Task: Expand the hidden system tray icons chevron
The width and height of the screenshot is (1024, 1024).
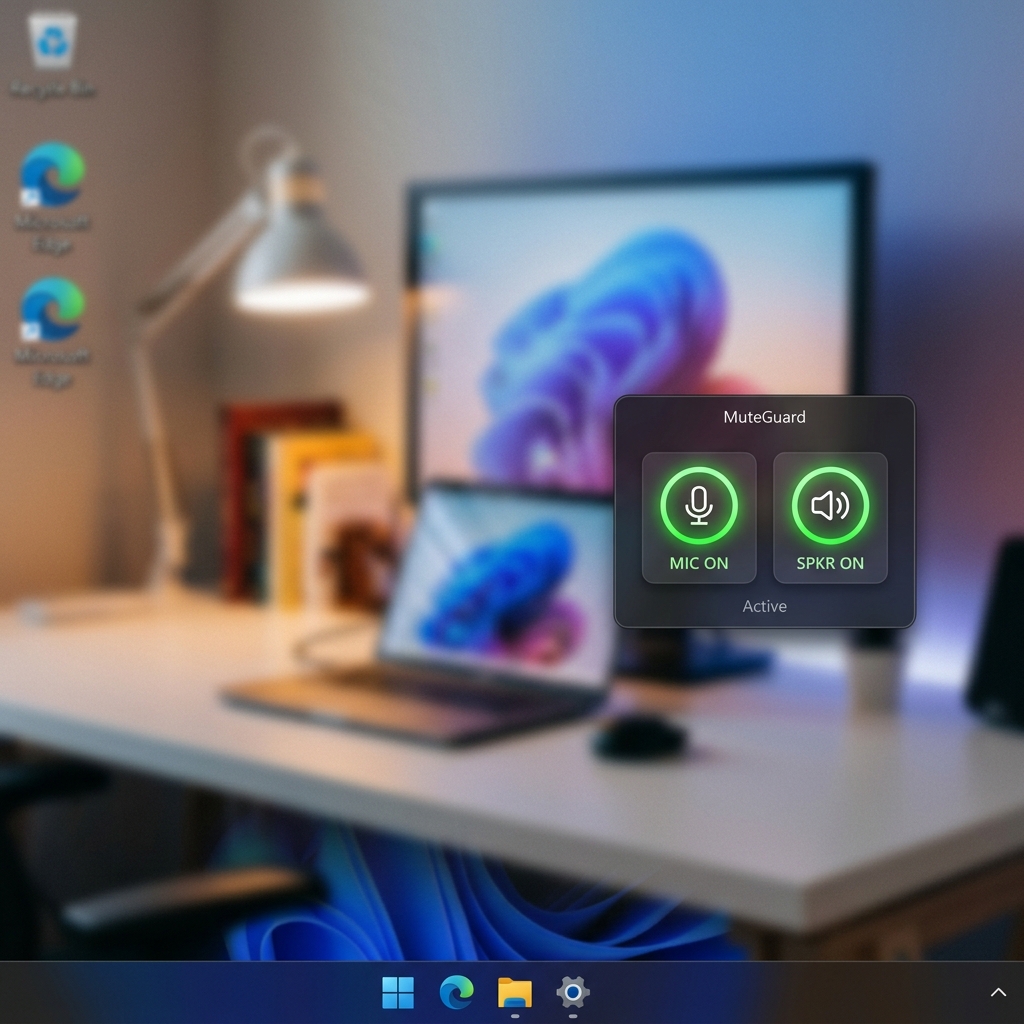Action: (x=997, y=994)
